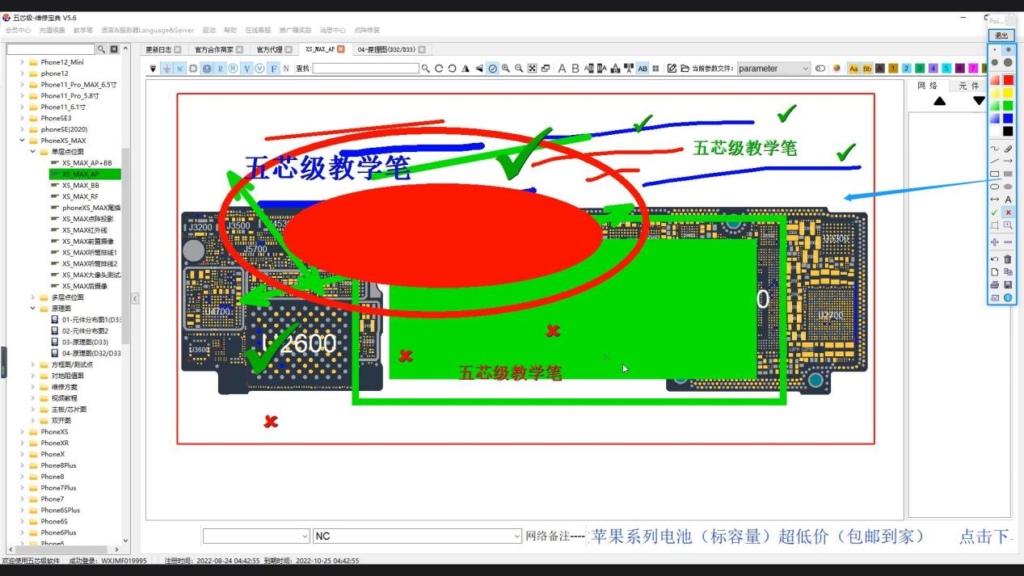The image size is (1024, 576).
Task: Move up with the black up triangle
Action: tap(940, 101)
